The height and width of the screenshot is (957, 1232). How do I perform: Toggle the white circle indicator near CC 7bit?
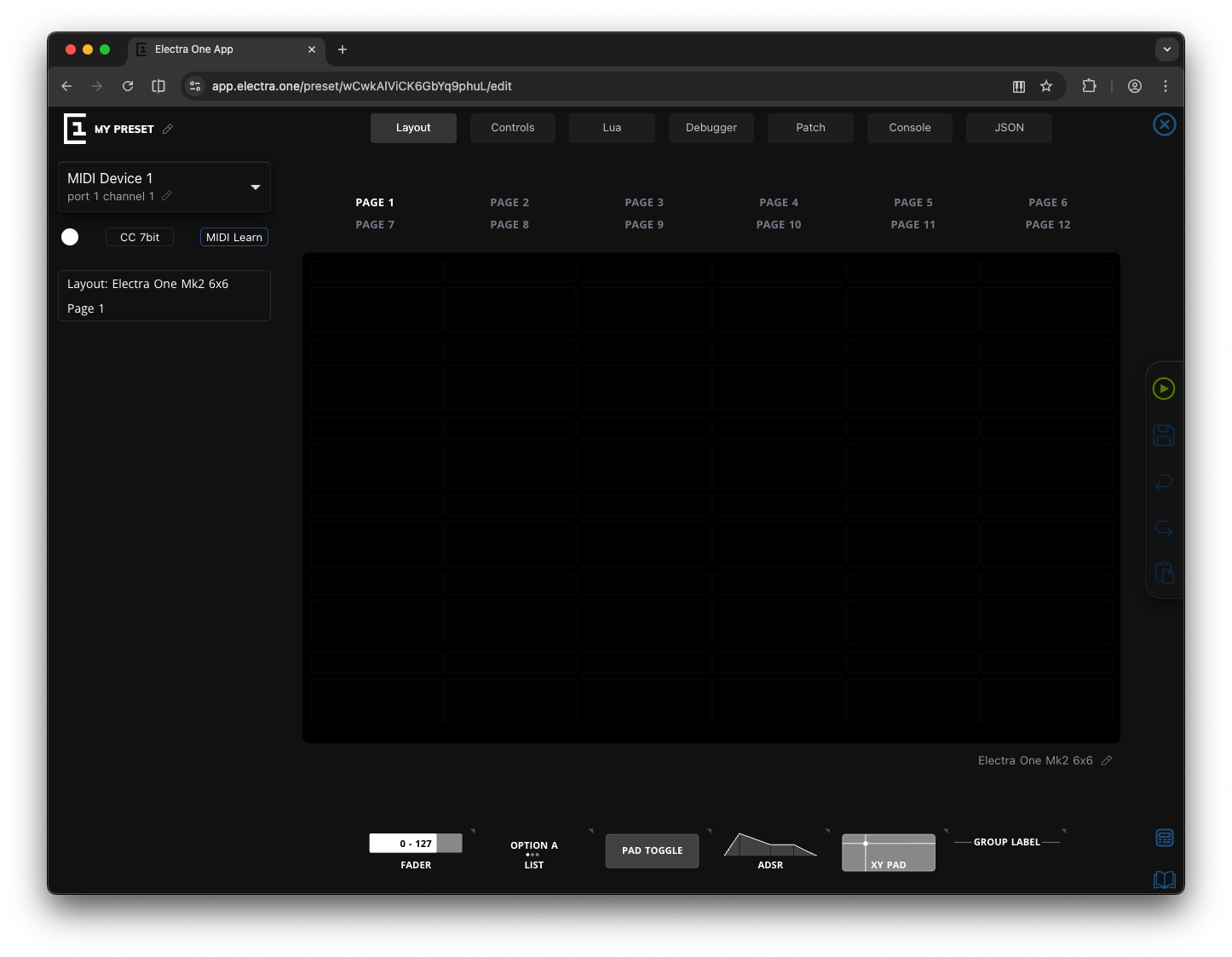[x=70, y=237]
